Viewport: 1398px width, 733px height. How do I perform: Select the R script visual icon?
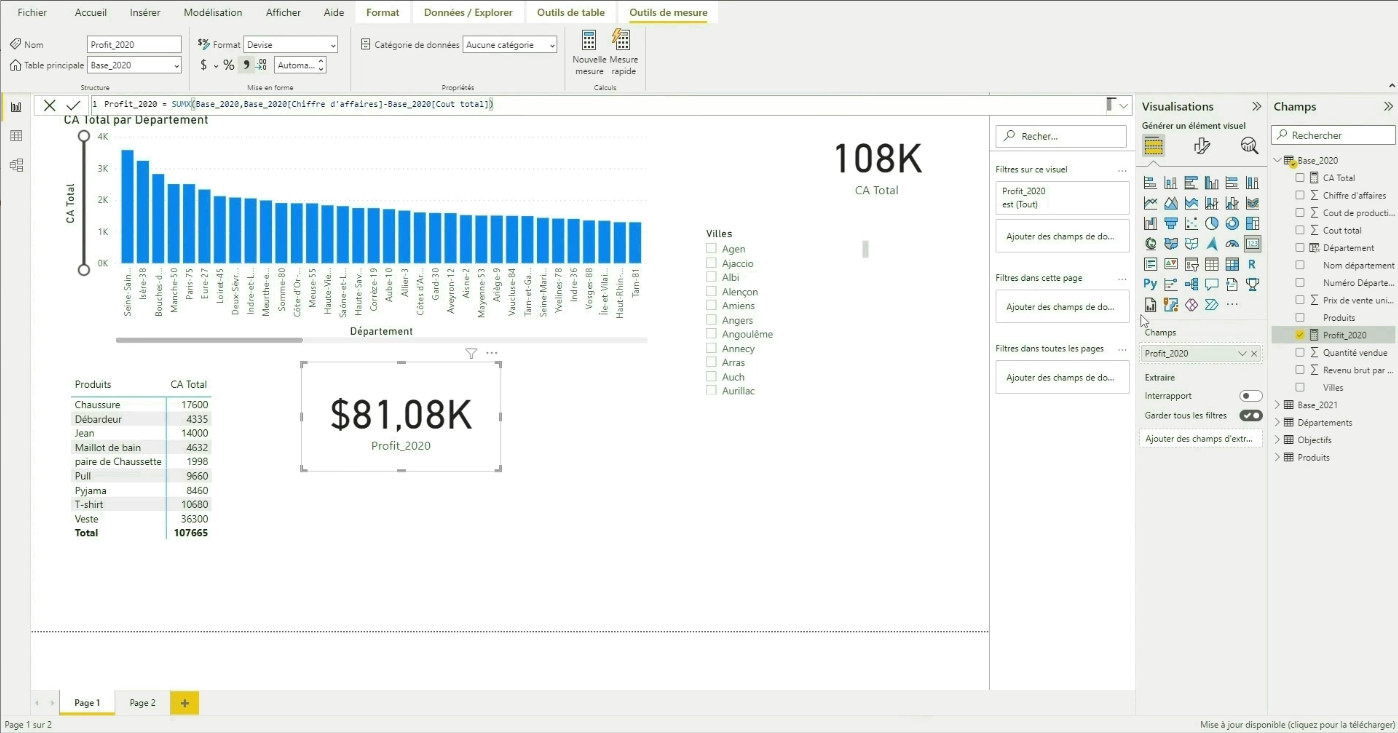[x=1252, y=264]
